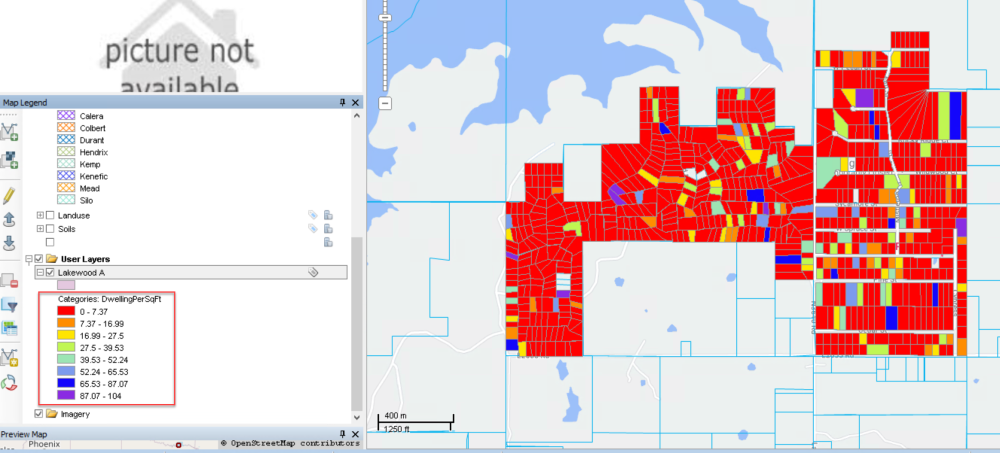Screen dimensions: 1000x453
Task: Select the Lakewood A layer row
Action: click(191, 272)
